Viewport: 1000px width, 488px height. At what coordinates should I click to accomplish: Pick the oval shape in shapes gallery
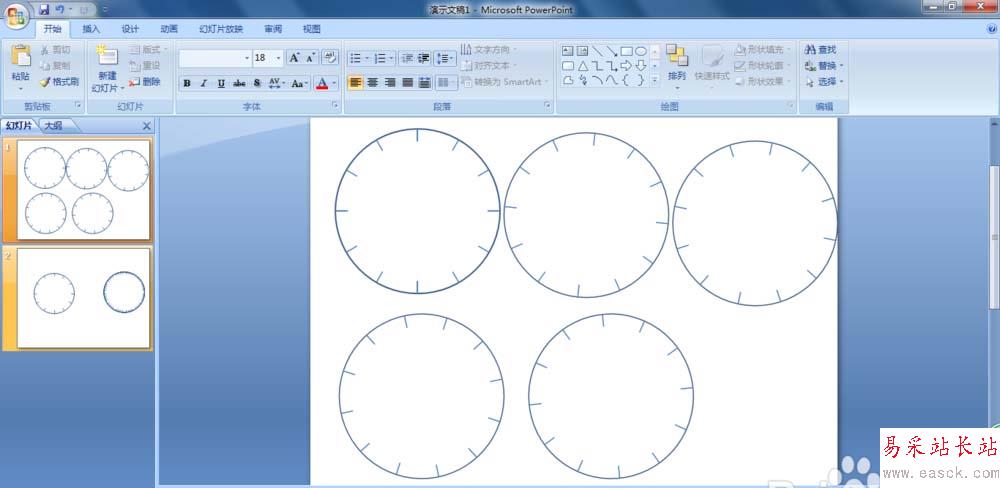click(x=640, y=51)
